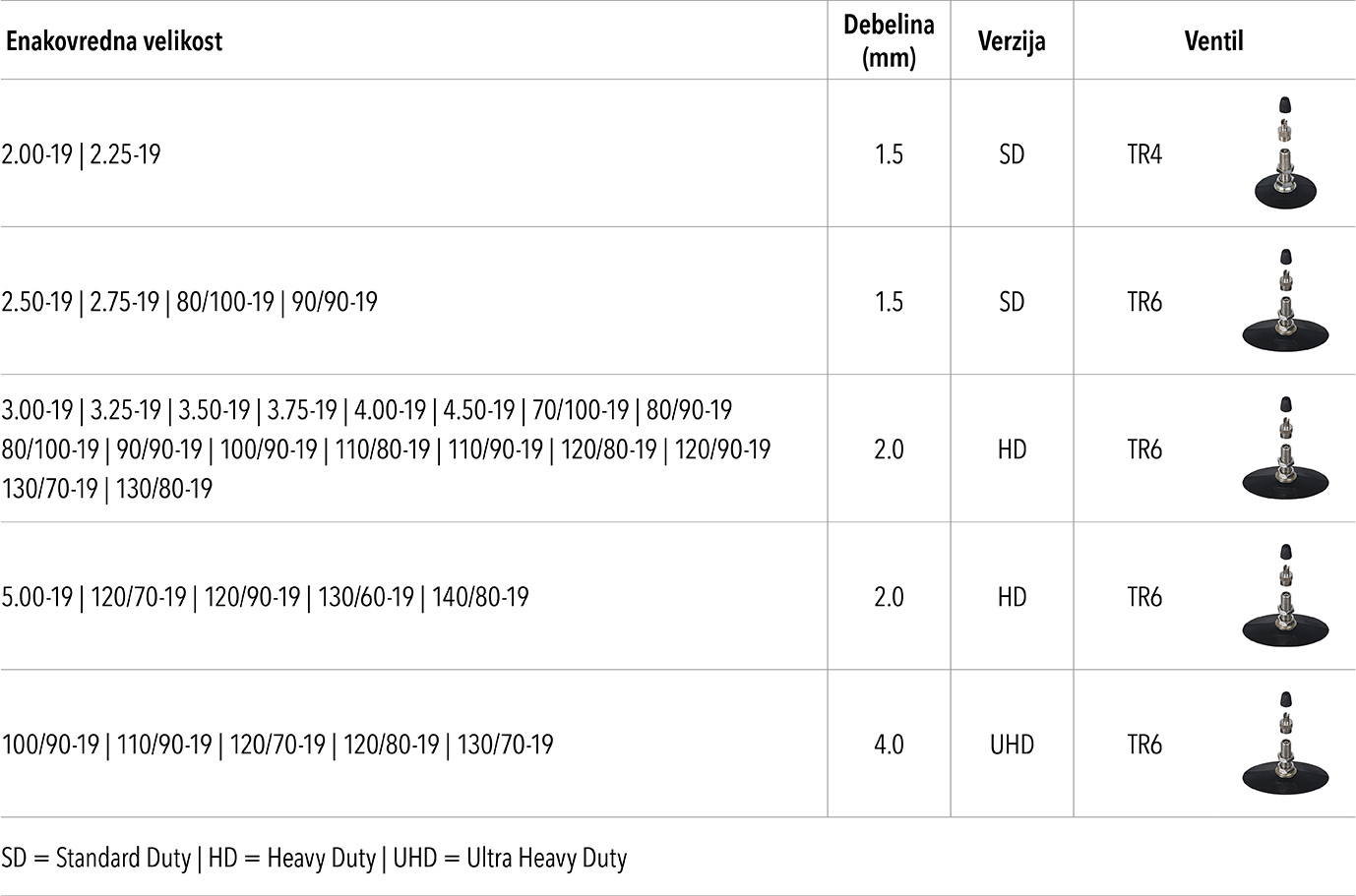Click the valve image in the 5.00-19 row
This screenshot has height=896, width=1356.
[1285, 596]
